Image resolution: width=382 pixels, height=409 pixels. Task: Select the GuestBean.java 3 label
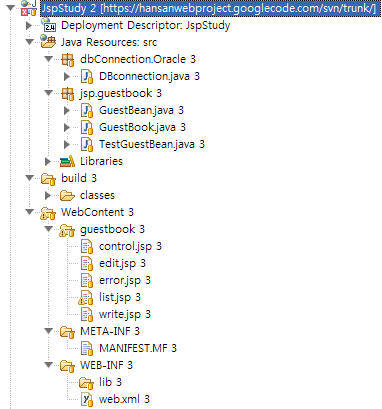click(141, 110)
